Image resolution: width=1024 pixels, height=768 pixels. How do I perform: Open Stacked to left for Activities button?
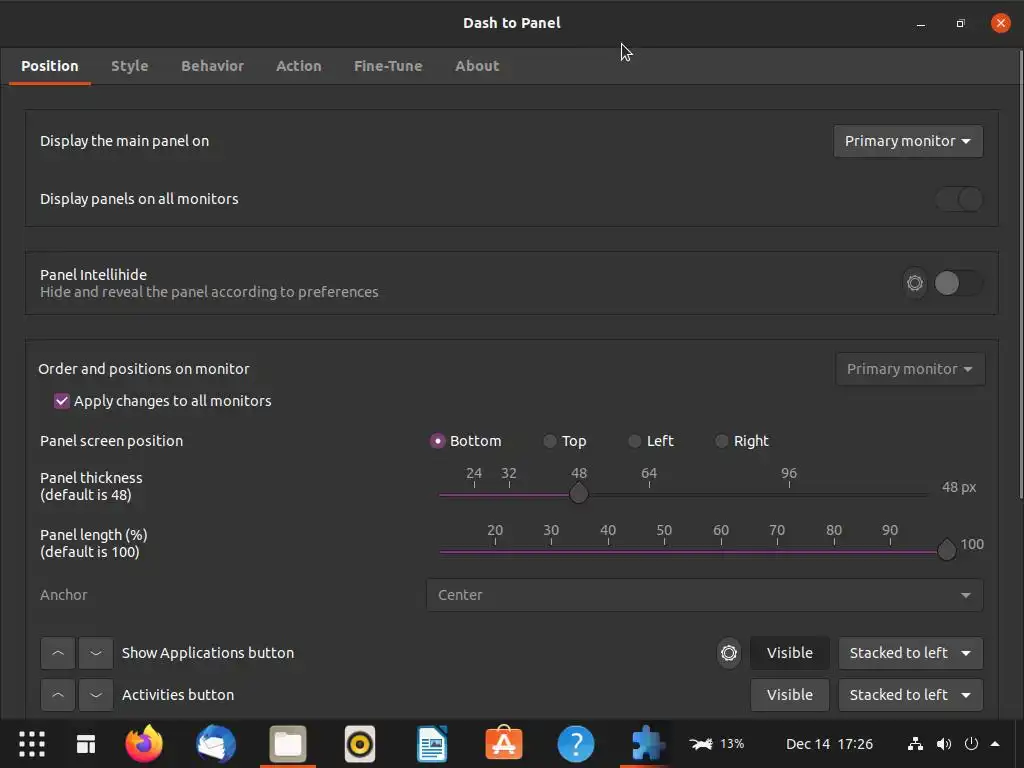point(910,695)
